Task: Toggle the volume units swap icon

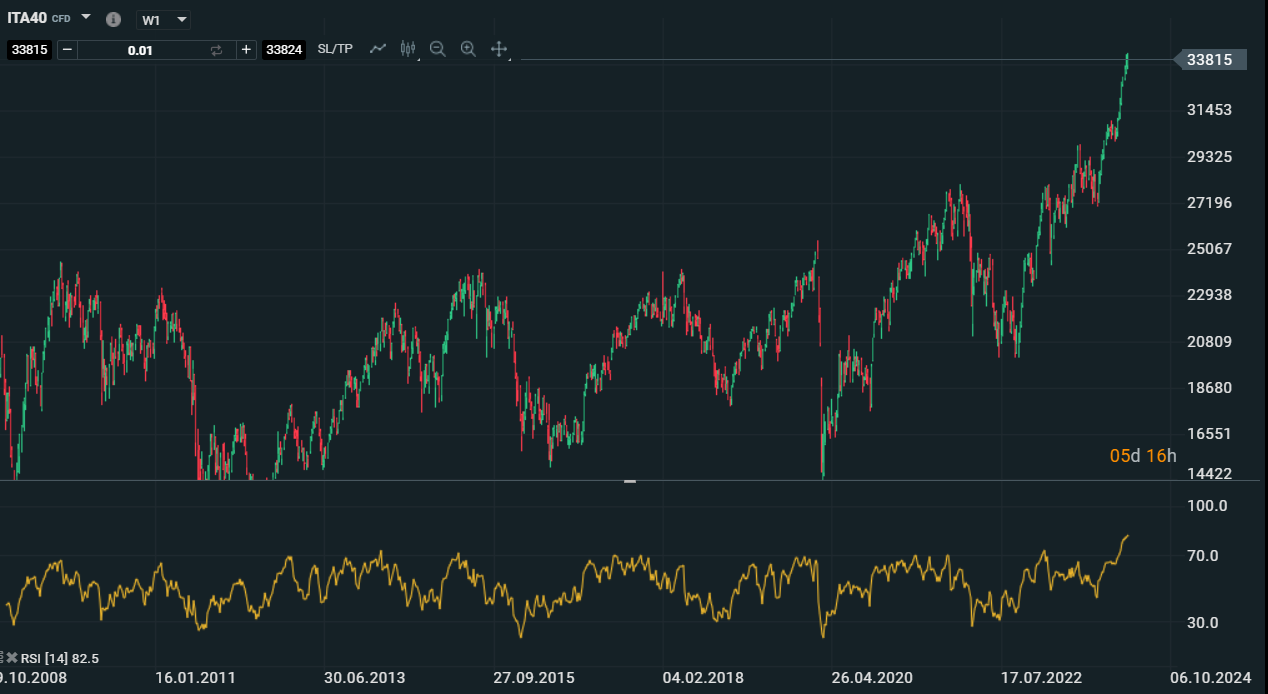Action: [x=216, y=50]
